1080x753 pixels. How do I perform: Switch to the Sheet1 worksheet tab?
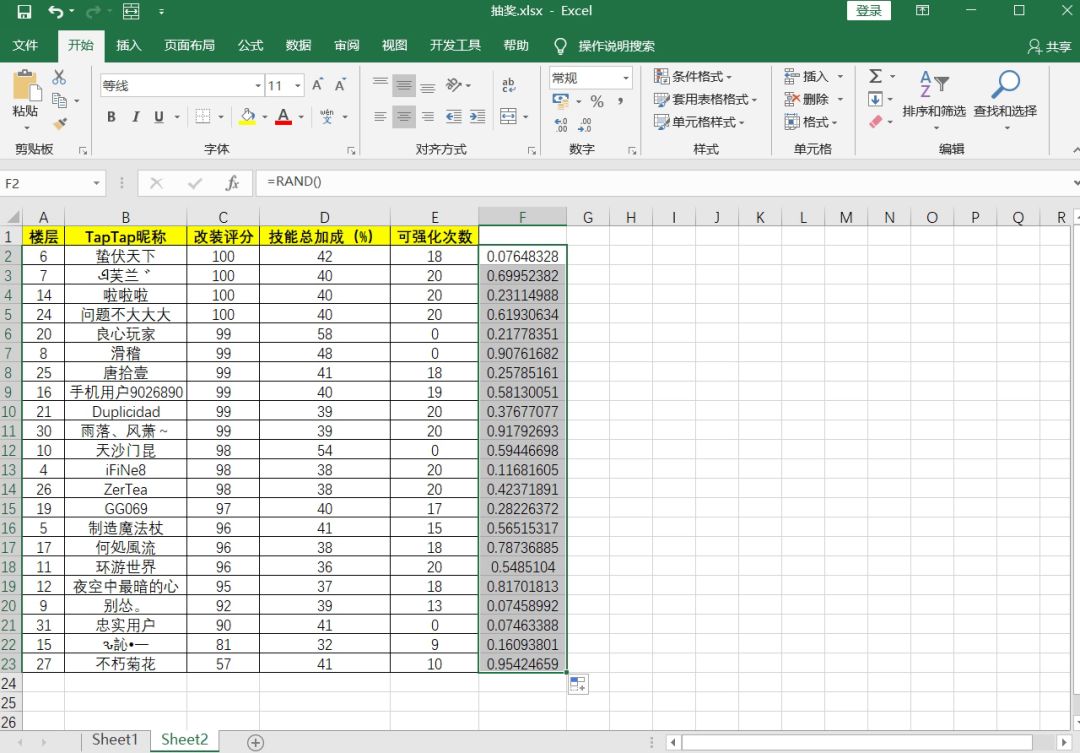[115, 740]
